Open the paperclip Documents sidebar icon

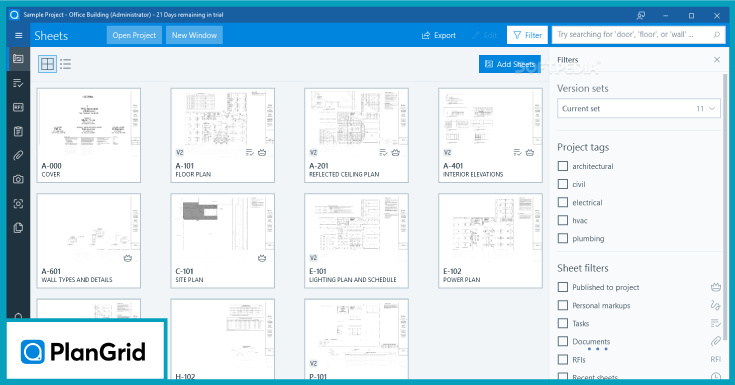pyautogui.click(x=18, y=155)
